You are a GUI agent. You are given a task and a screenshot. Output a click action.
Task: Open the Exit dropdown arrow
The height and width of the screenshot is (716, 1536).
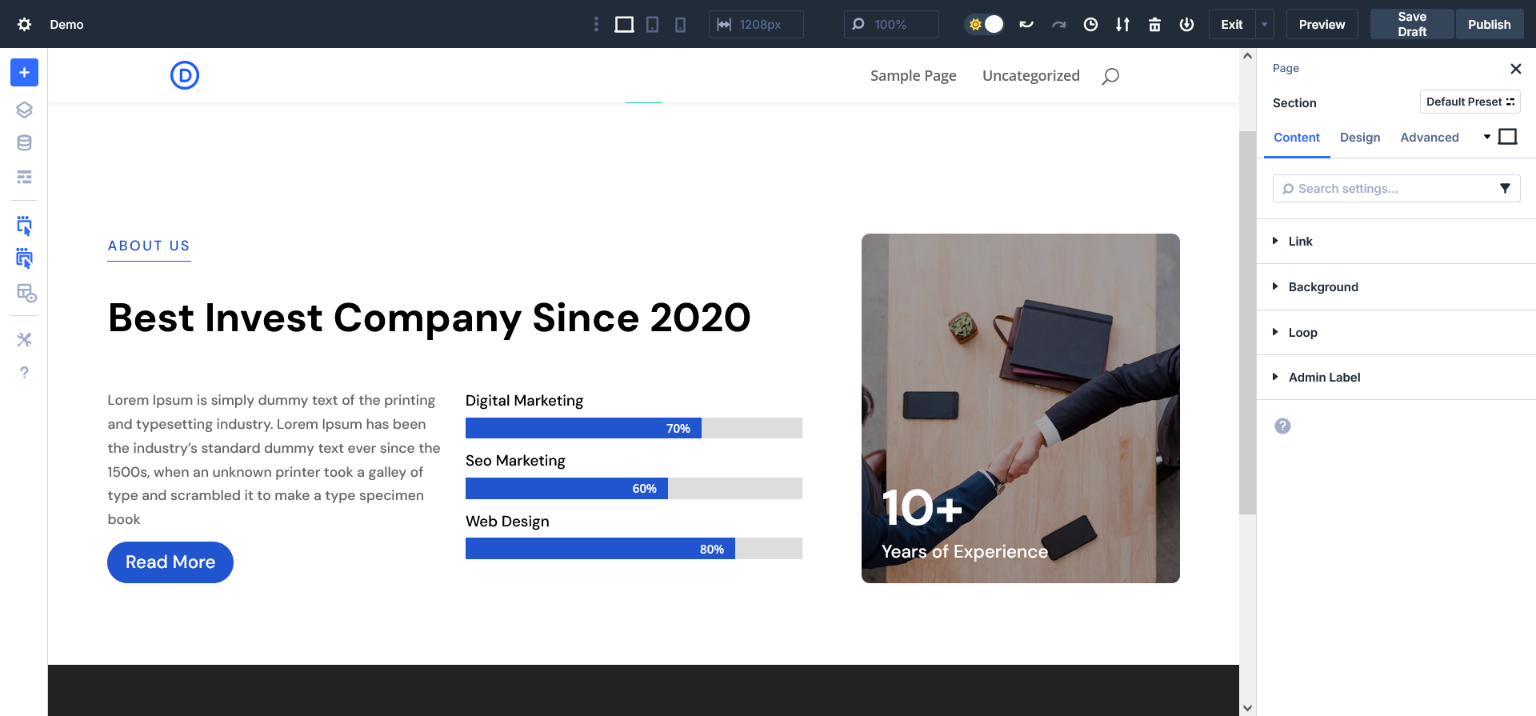tap(1265, 24)
